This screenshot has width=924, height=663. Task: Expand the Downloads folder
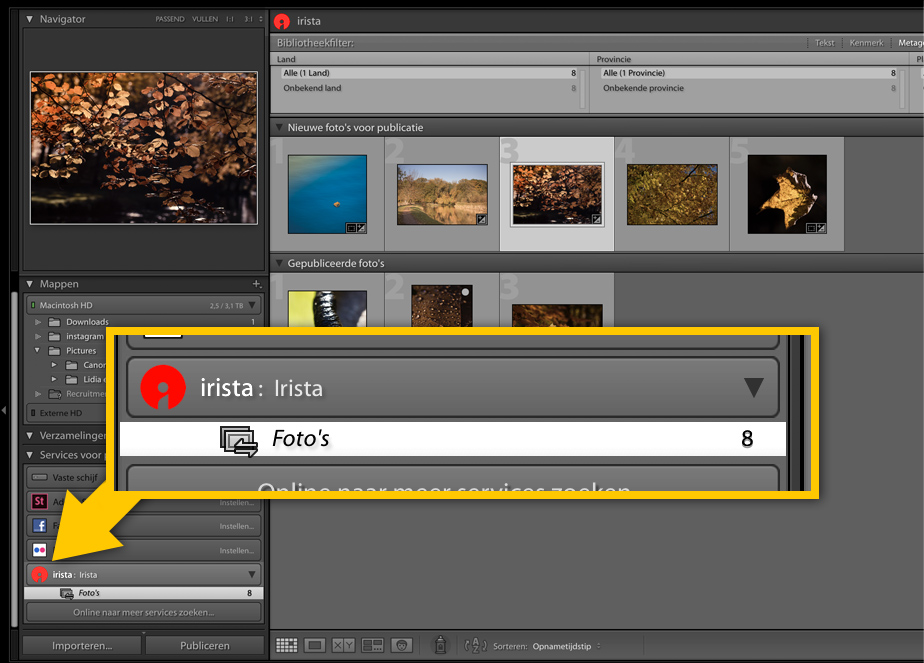click(x=39, y=322)
